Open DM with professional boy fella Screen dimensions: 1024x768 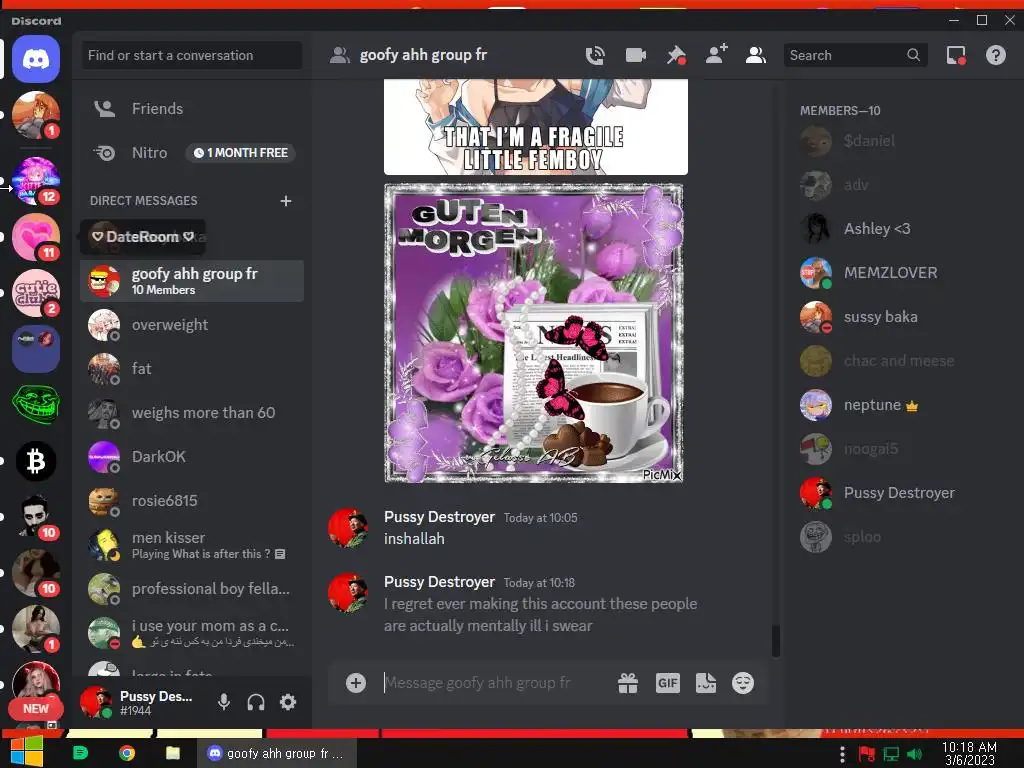(x=191, y=589)
